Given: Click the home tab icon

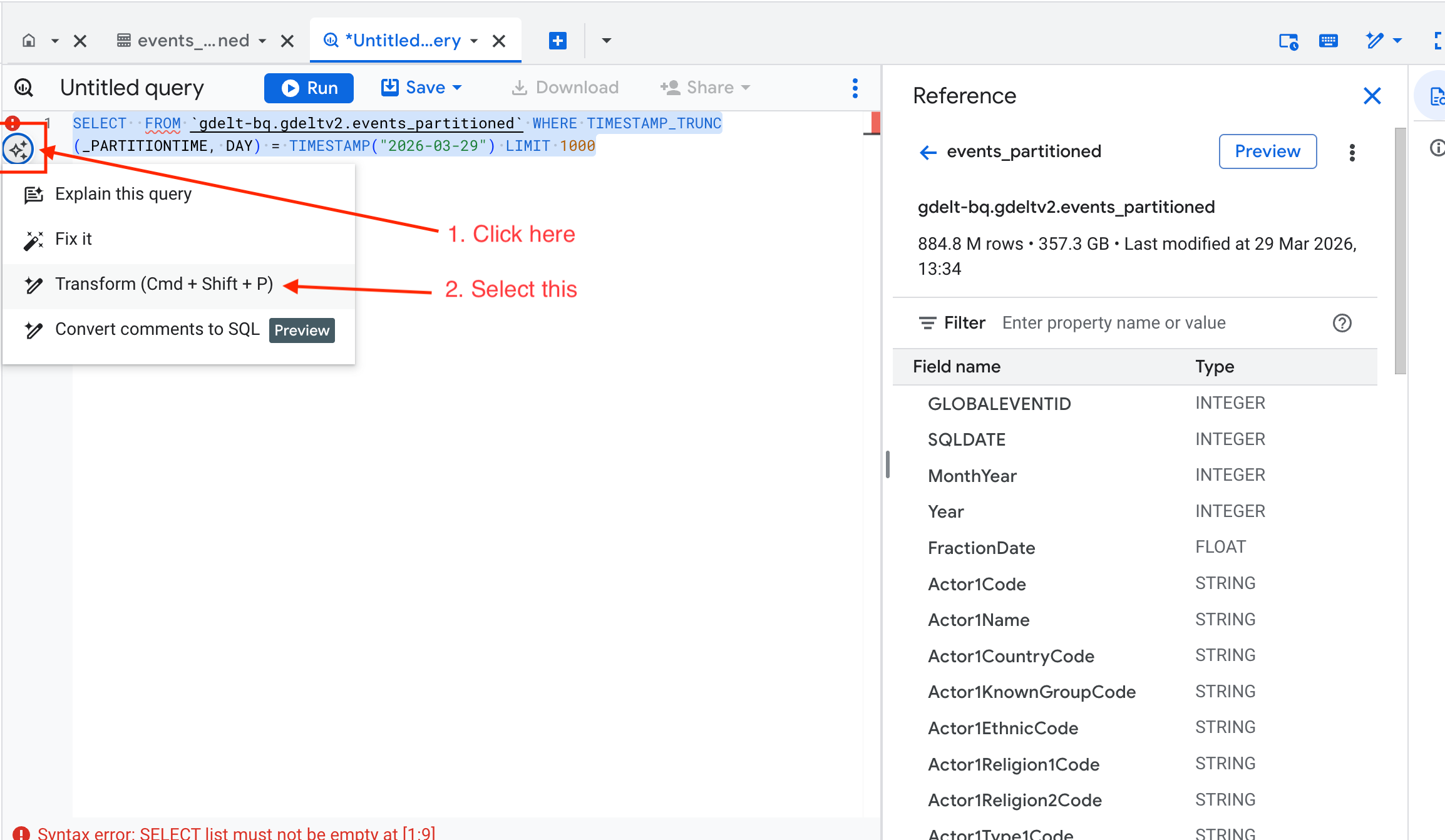Looking at the screenshot, I should [29, 41].
